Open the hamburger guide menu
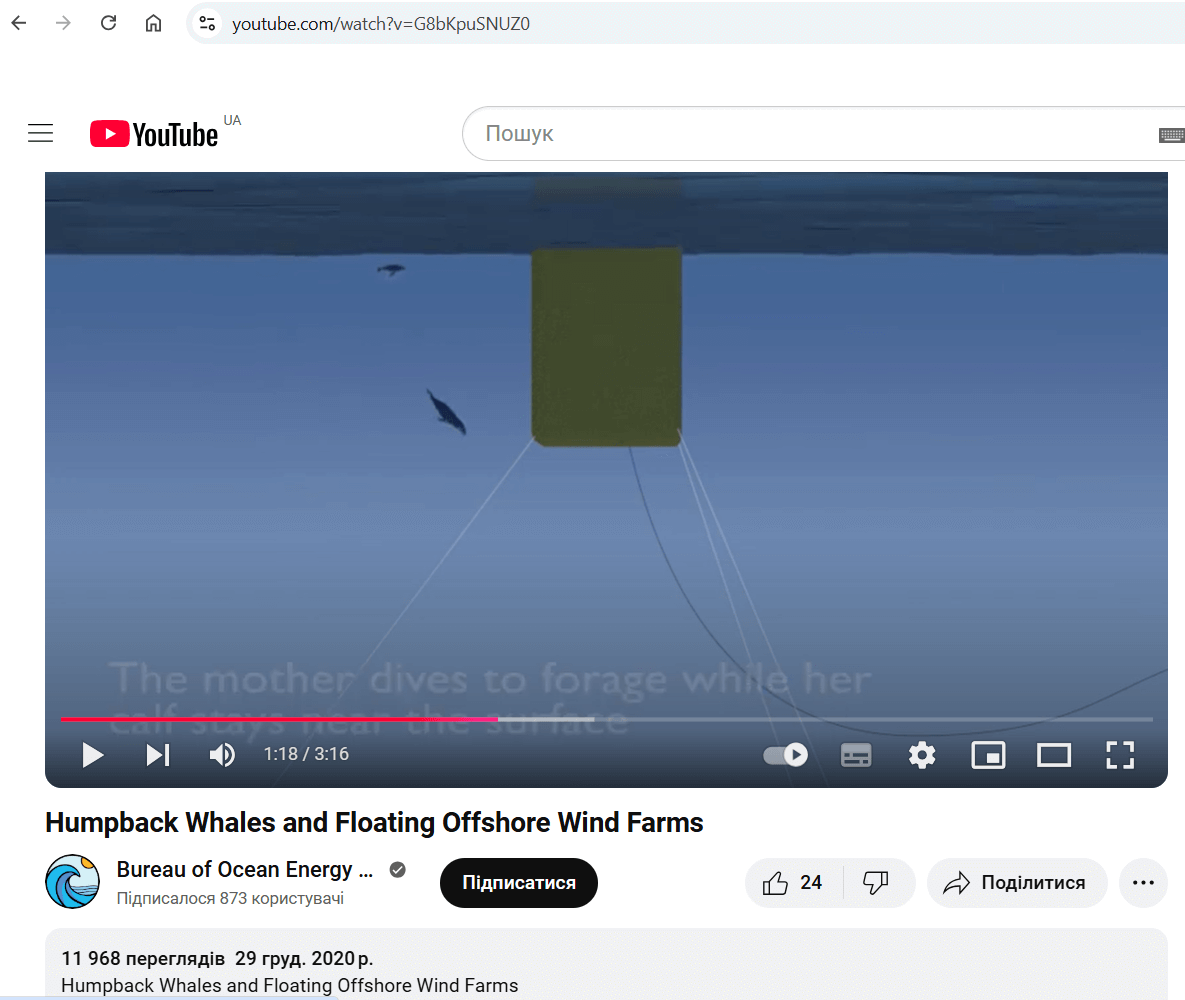 pos(40,133)
